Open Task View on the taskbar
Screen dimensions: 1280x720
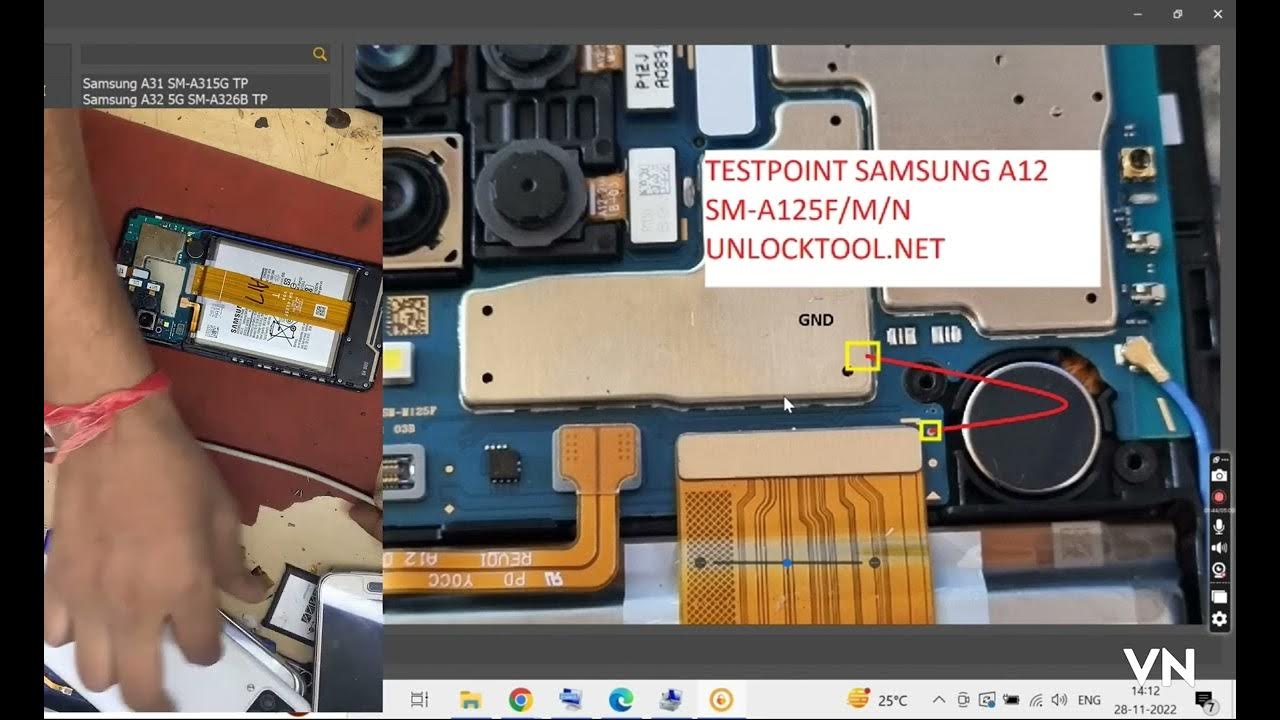coord(420,700)
